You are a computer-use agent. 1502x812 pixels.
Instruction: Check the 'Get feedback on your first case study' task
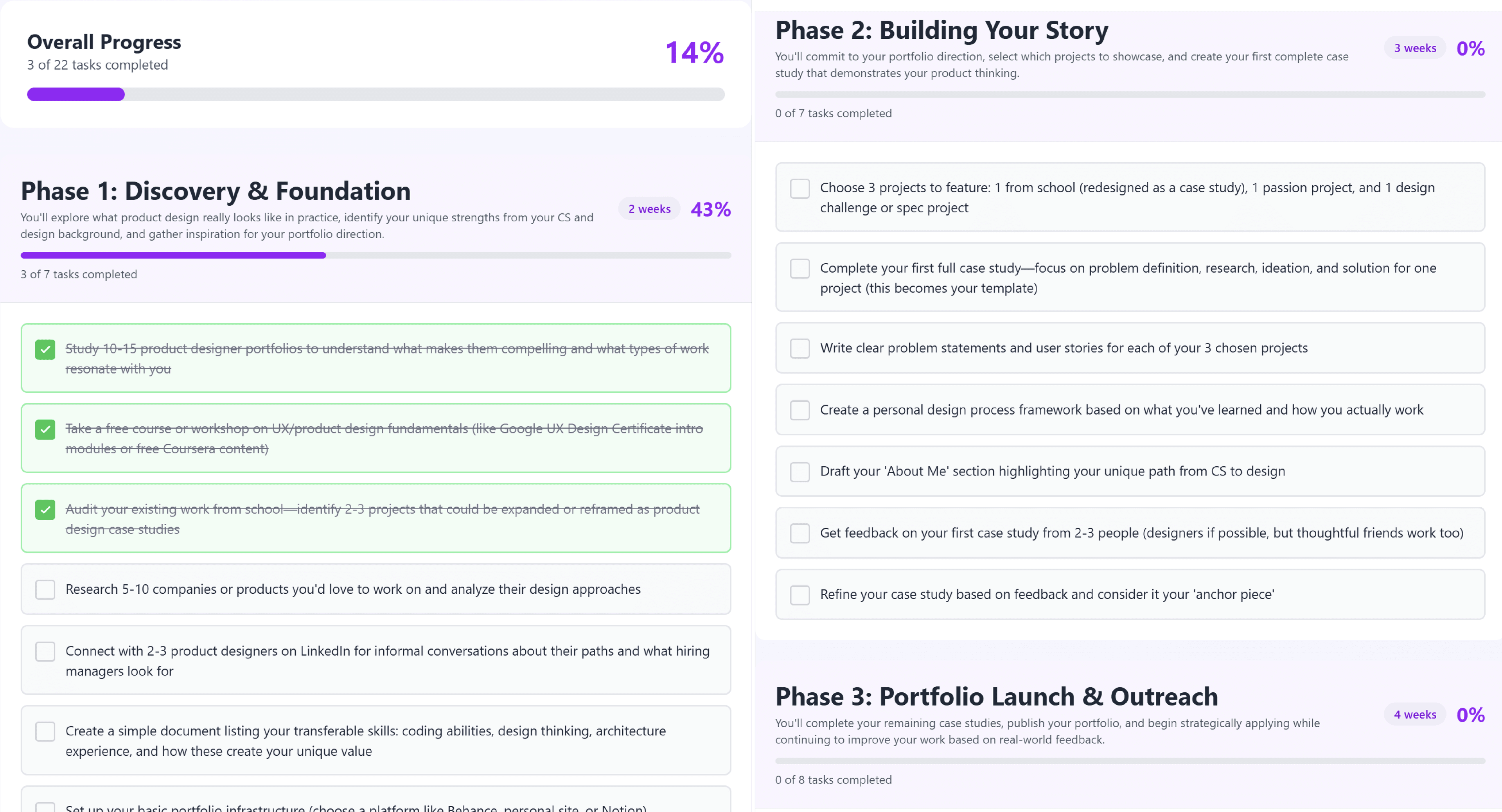(800, 534)
